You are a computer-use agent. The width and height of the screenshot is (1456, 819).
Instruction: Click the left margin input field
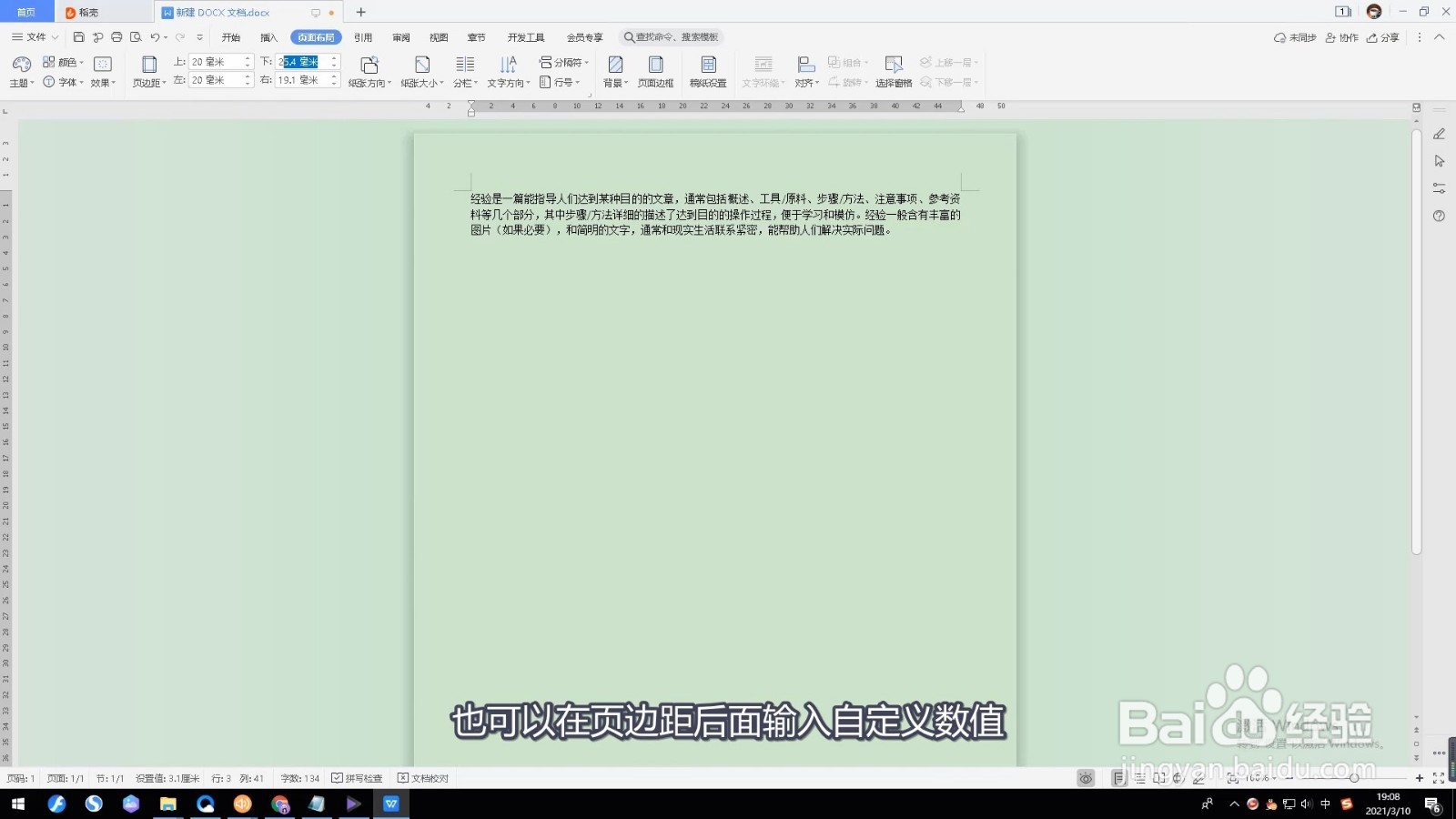click(x=221, y=80)
